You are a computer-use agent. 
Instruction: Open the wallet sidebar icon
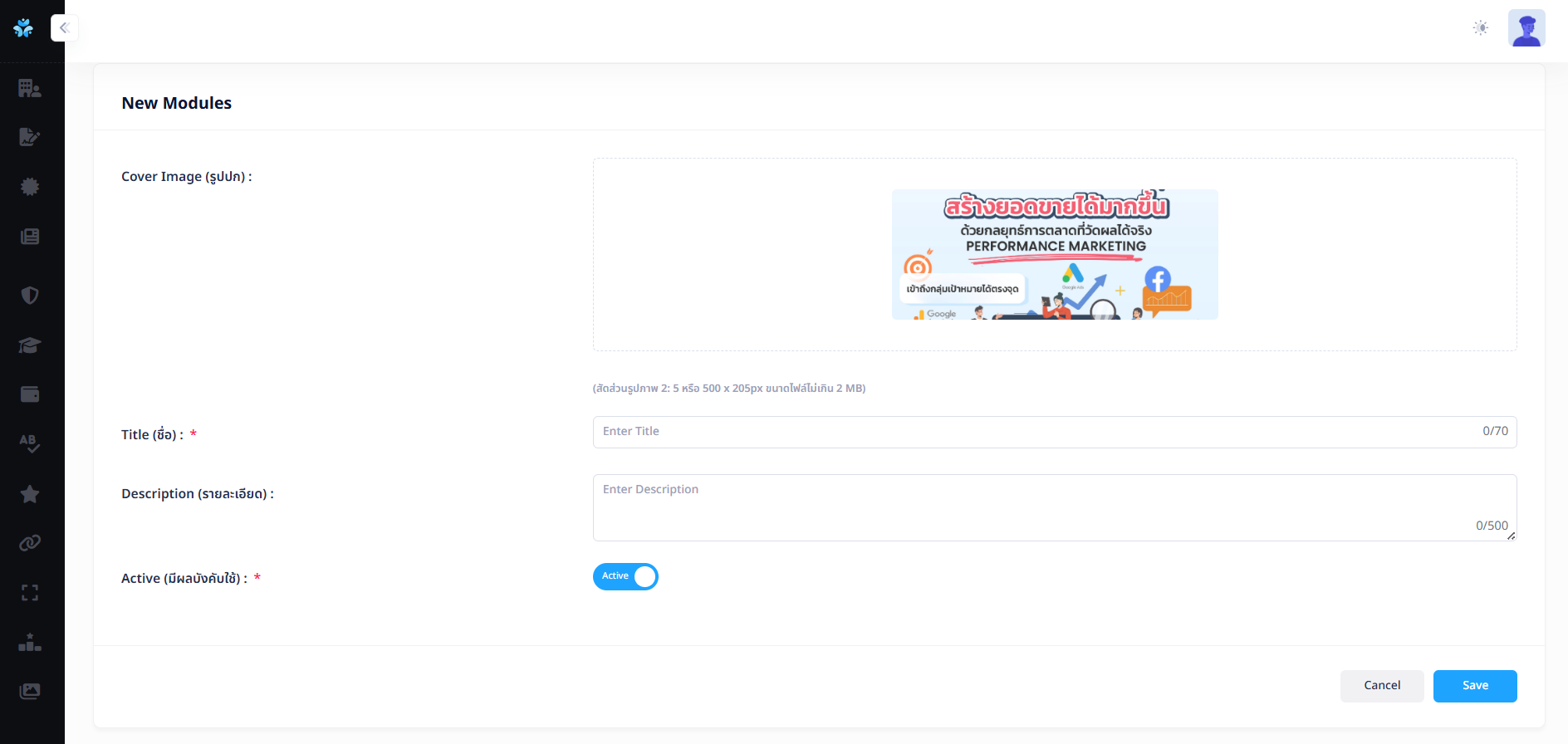pyautogui.click(x=30, y=394)
